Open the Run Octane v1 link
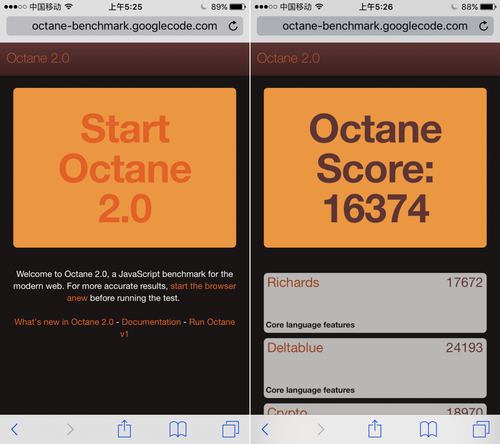Screen dimensions: 500x444 pos(212,322)
